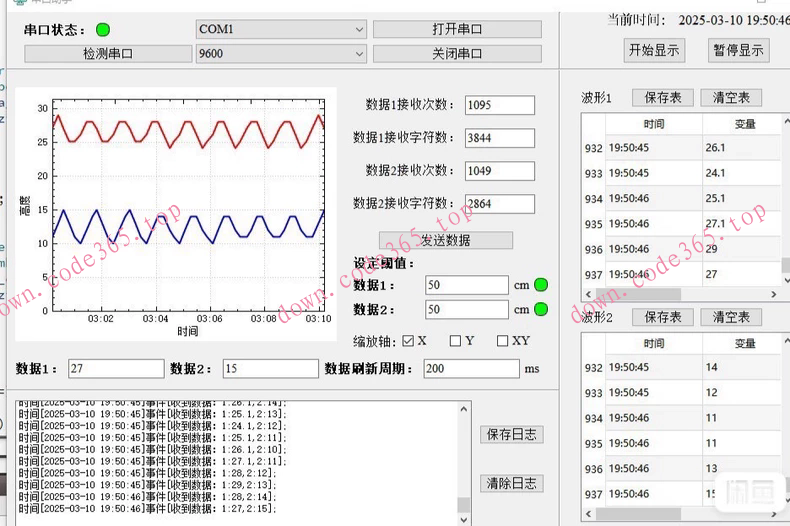Viewport: 790px width, 526px height.
Task: Click the 波形1 horizontal scrollbar thumb
Action: click(638, 294)
